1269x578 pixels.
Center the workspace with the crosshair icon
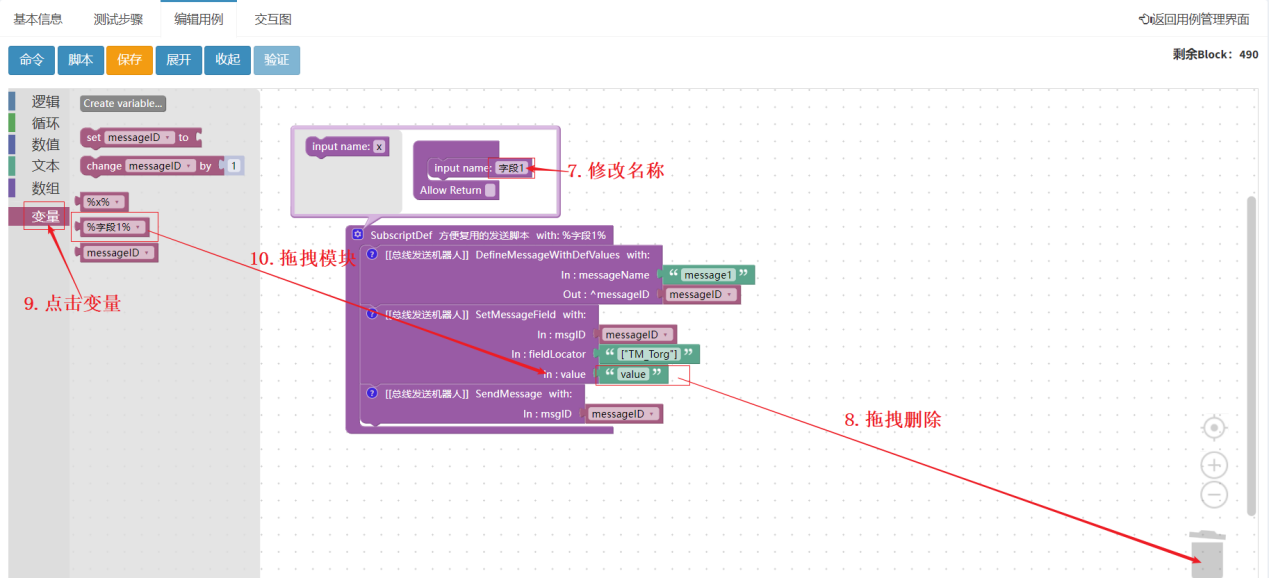1214,428
